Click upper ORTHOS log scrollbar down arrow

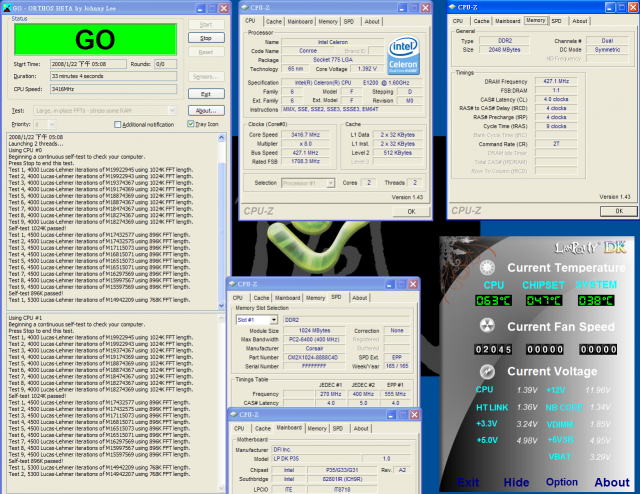pos(222,305)
